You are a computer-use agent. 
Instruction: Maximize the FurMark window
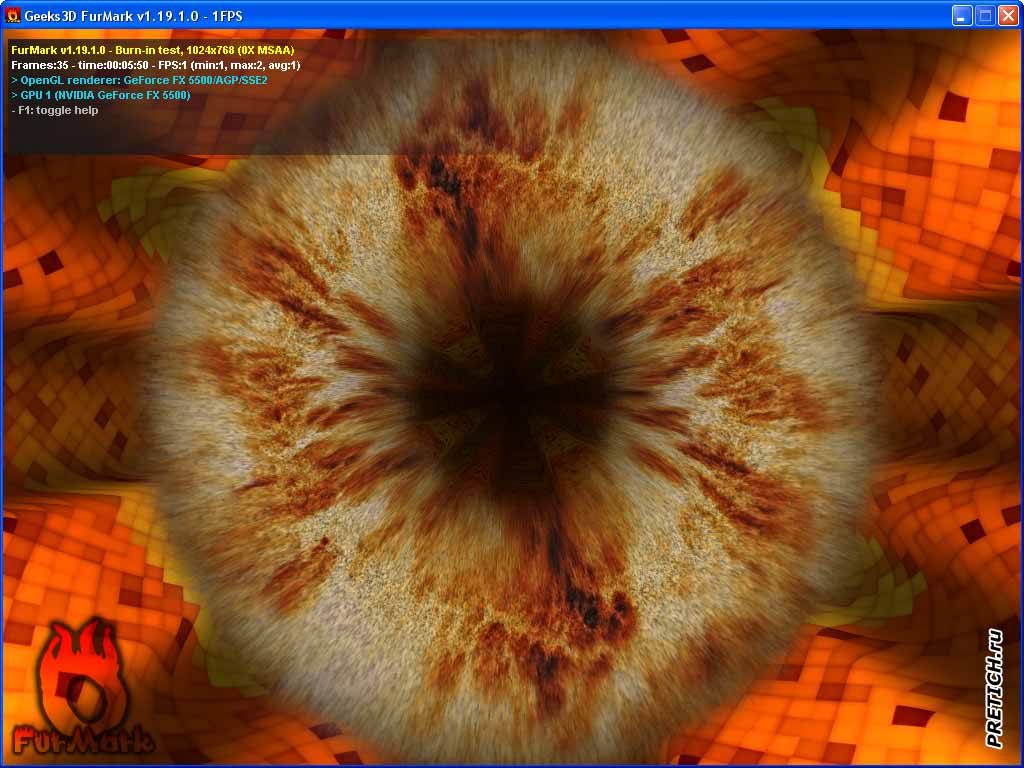pos(985,15)
